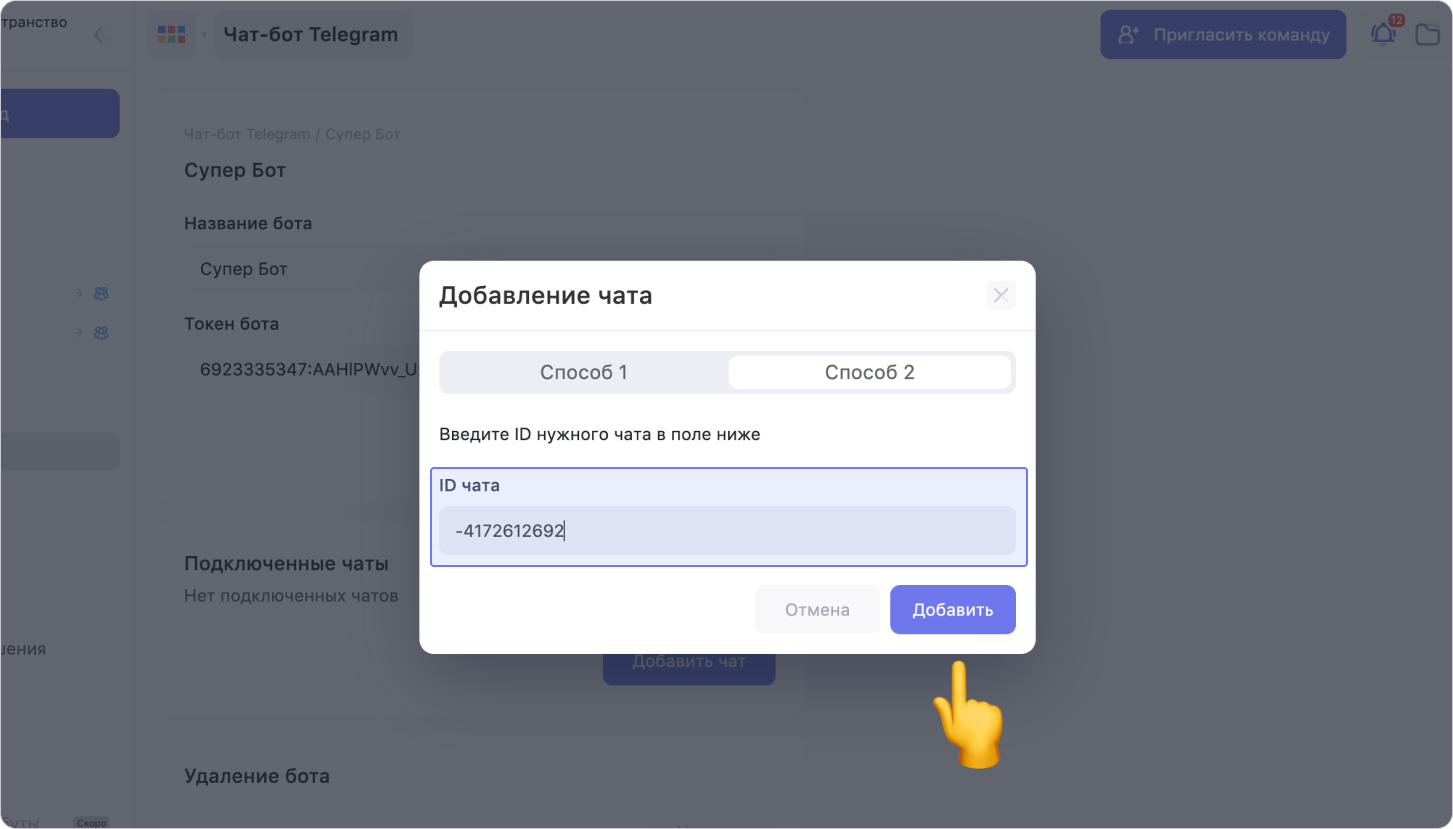The image size is (1453, 829).
Task: Click the Пригласить команду button
Action: pyautogui.click(x=1222, y=35)
